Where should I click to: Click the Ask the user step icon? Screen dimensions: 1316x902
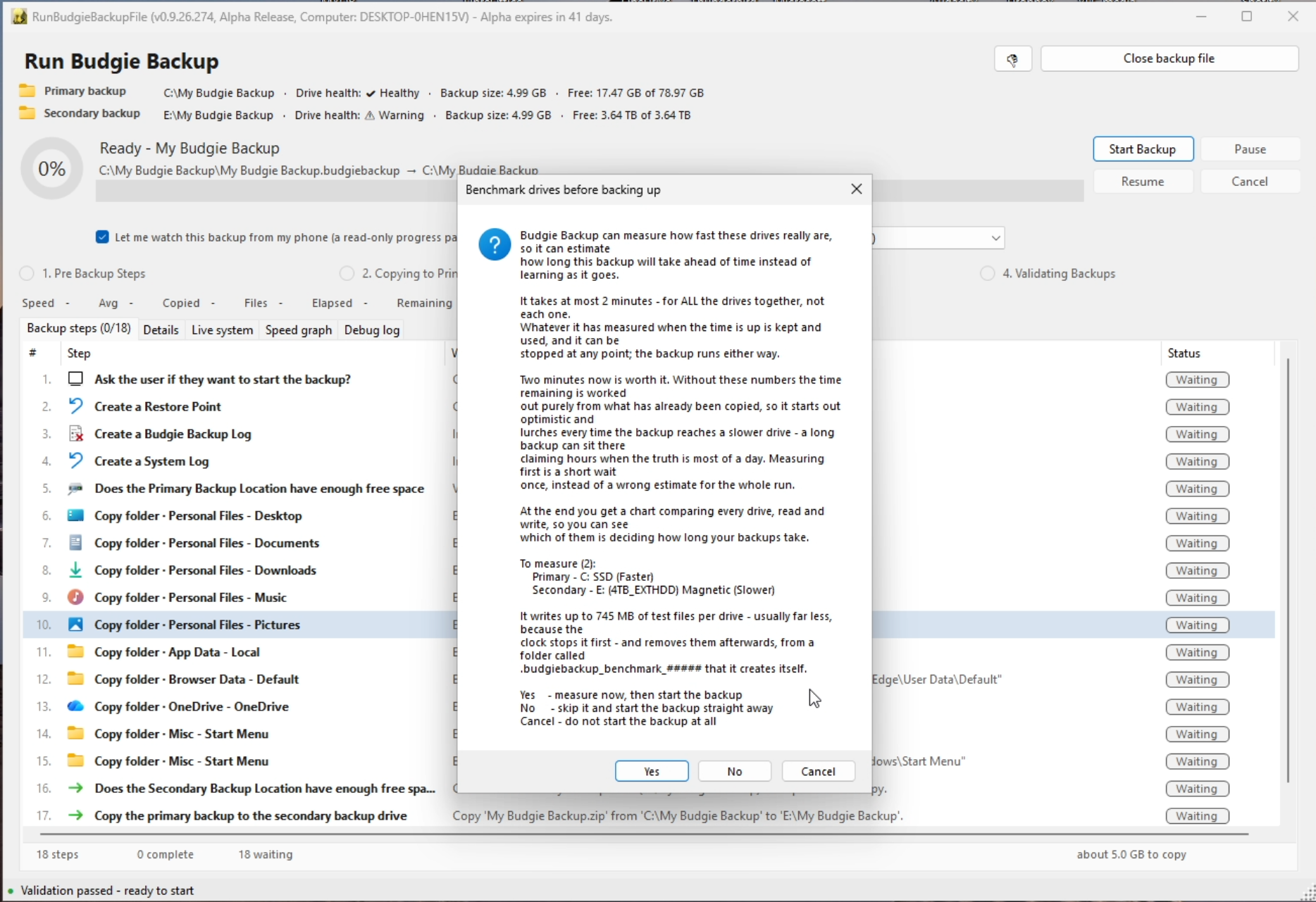tap(75, 379)
